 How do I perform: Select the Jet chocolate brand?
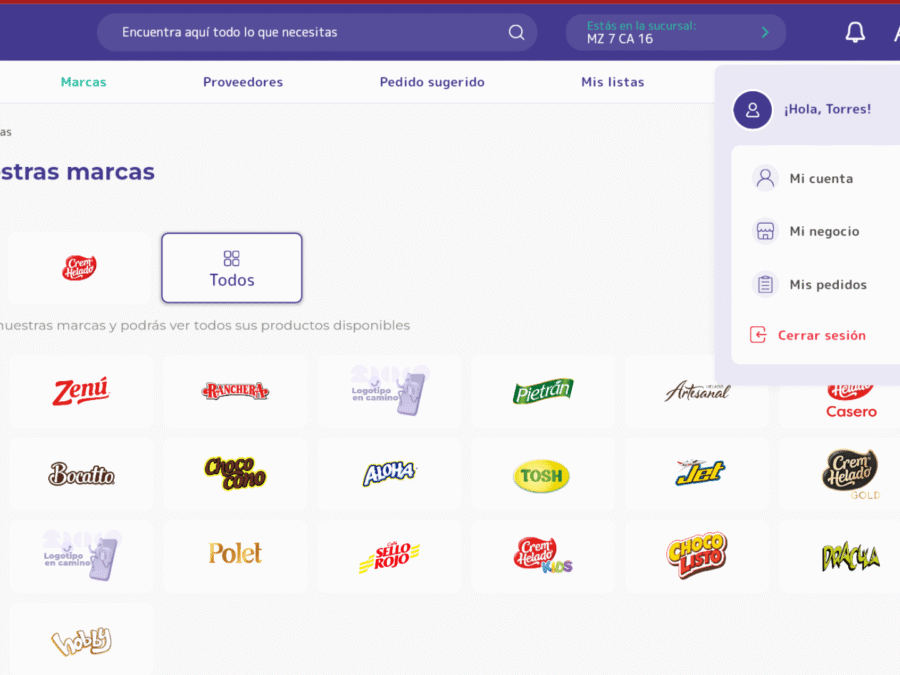699,473
